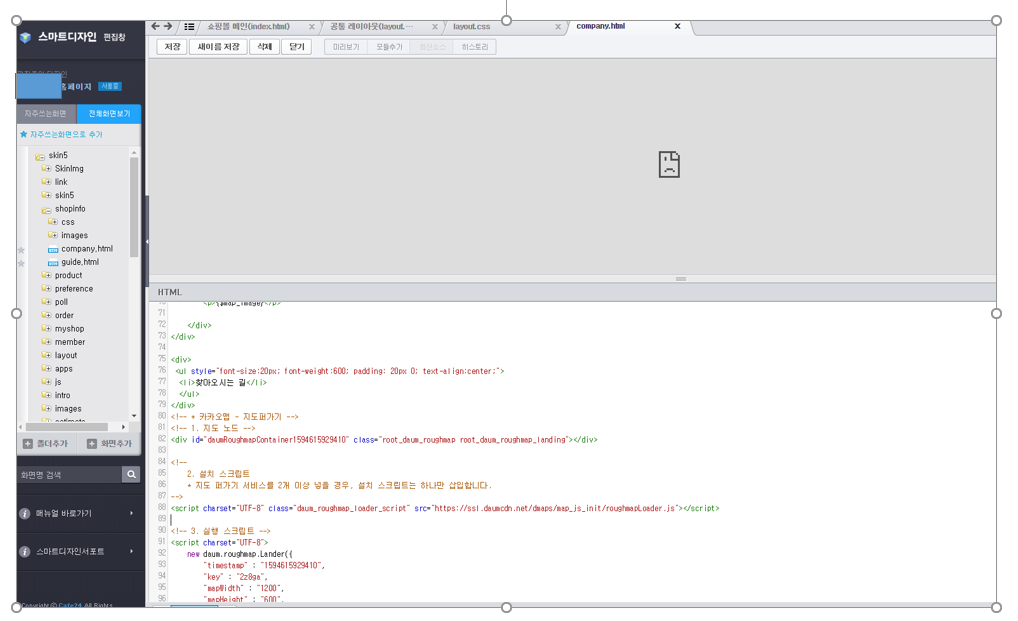Close the 쇼핑몰 메인(index.html) tab

(x=312, y=27)
